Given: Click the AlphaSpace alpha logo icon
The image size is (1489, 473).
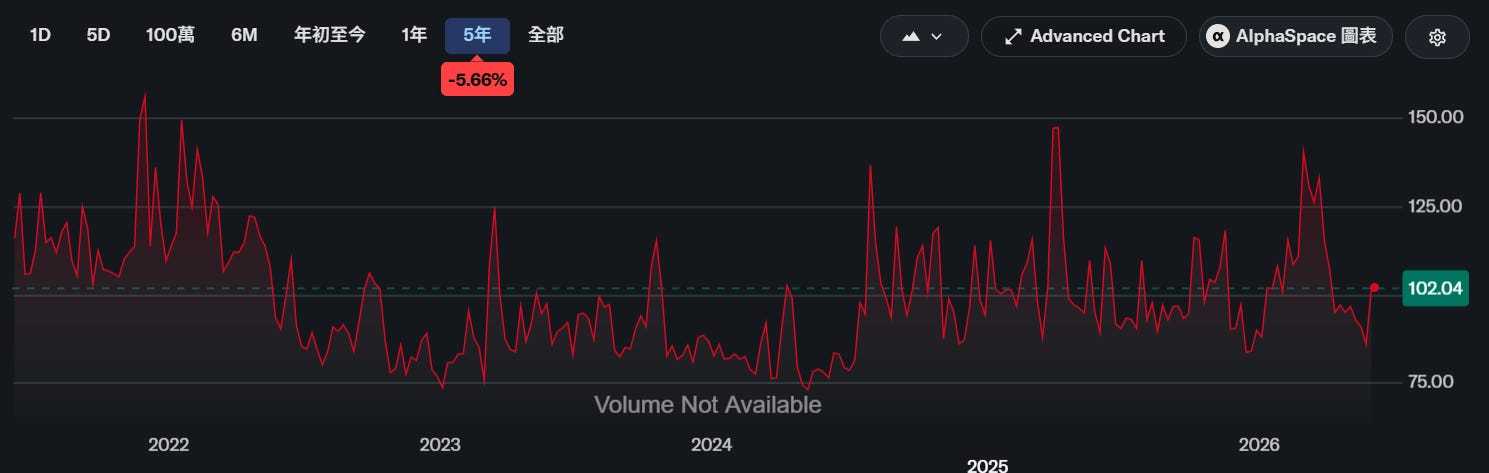Looking at the screenshot, I should click(1218, 36).
